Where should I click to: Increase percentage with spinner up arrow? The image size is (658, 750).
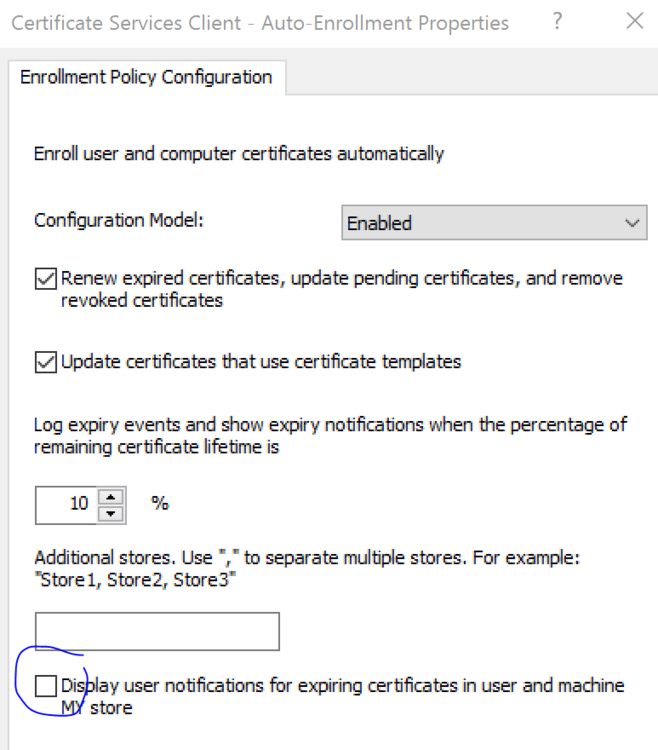click(113, 496)
